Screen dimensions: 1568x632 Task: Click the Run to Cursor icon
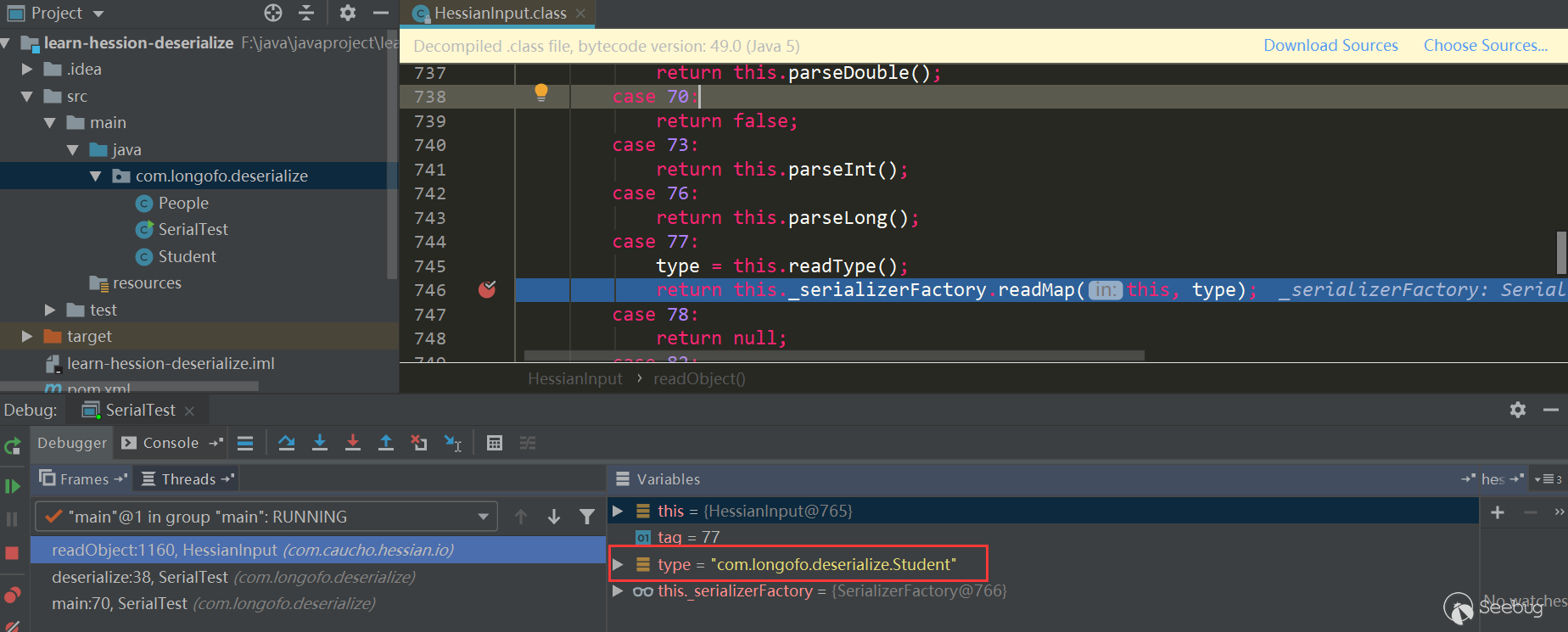[453, 443]
